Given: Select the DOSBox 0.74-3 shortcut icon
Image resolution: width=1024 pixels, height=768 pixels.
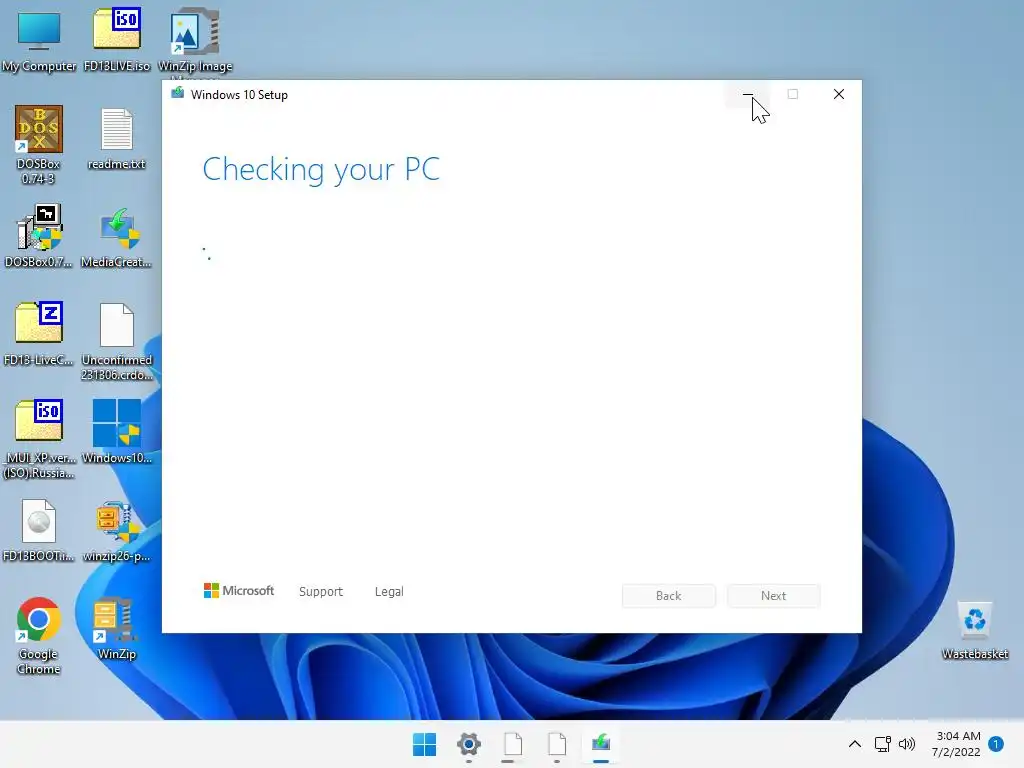Looking at the screenshot, I should (x=39, y=145).
